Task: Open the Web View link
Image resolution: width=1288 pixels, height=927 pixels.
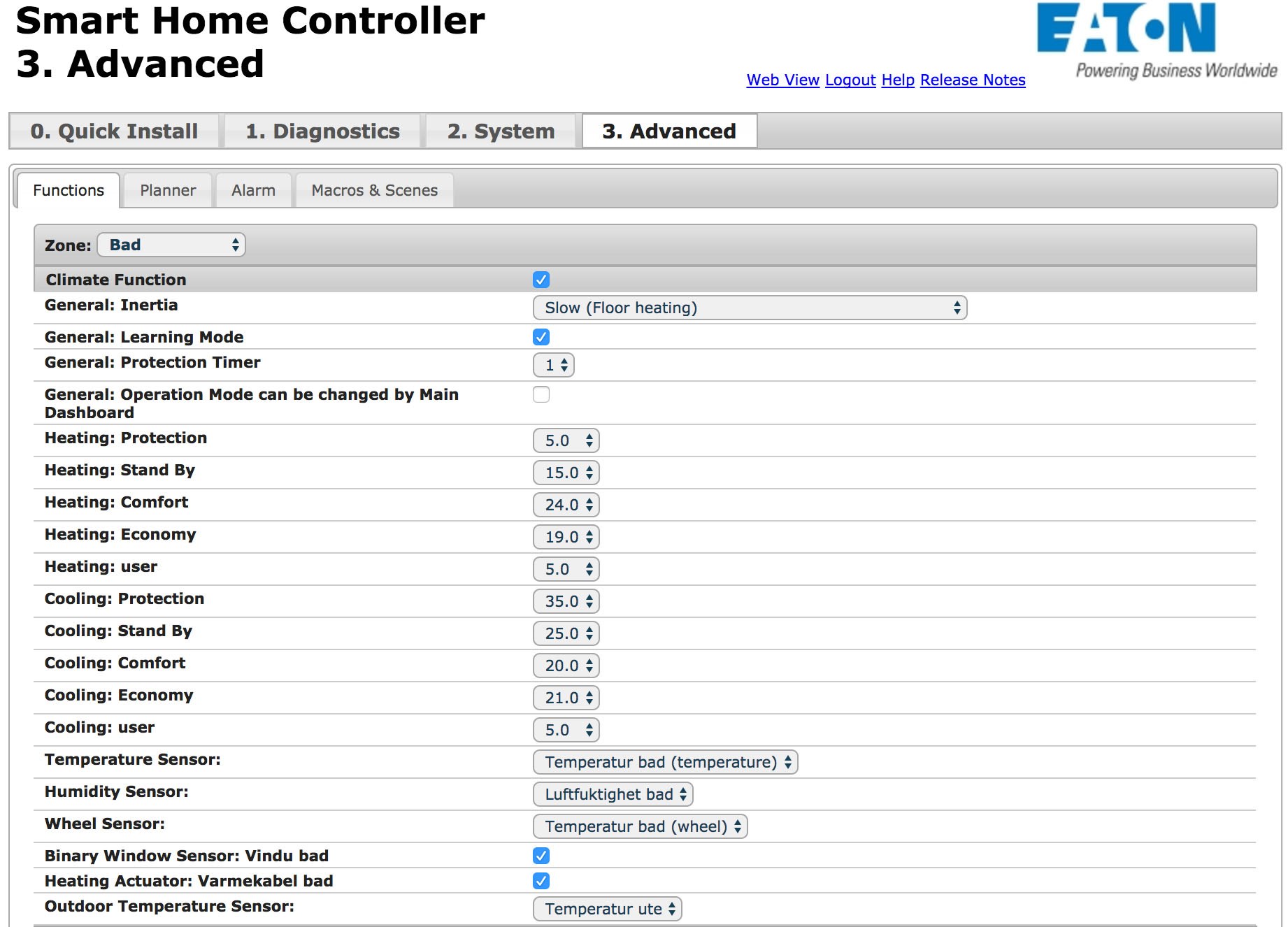Action: pos(782,80)
